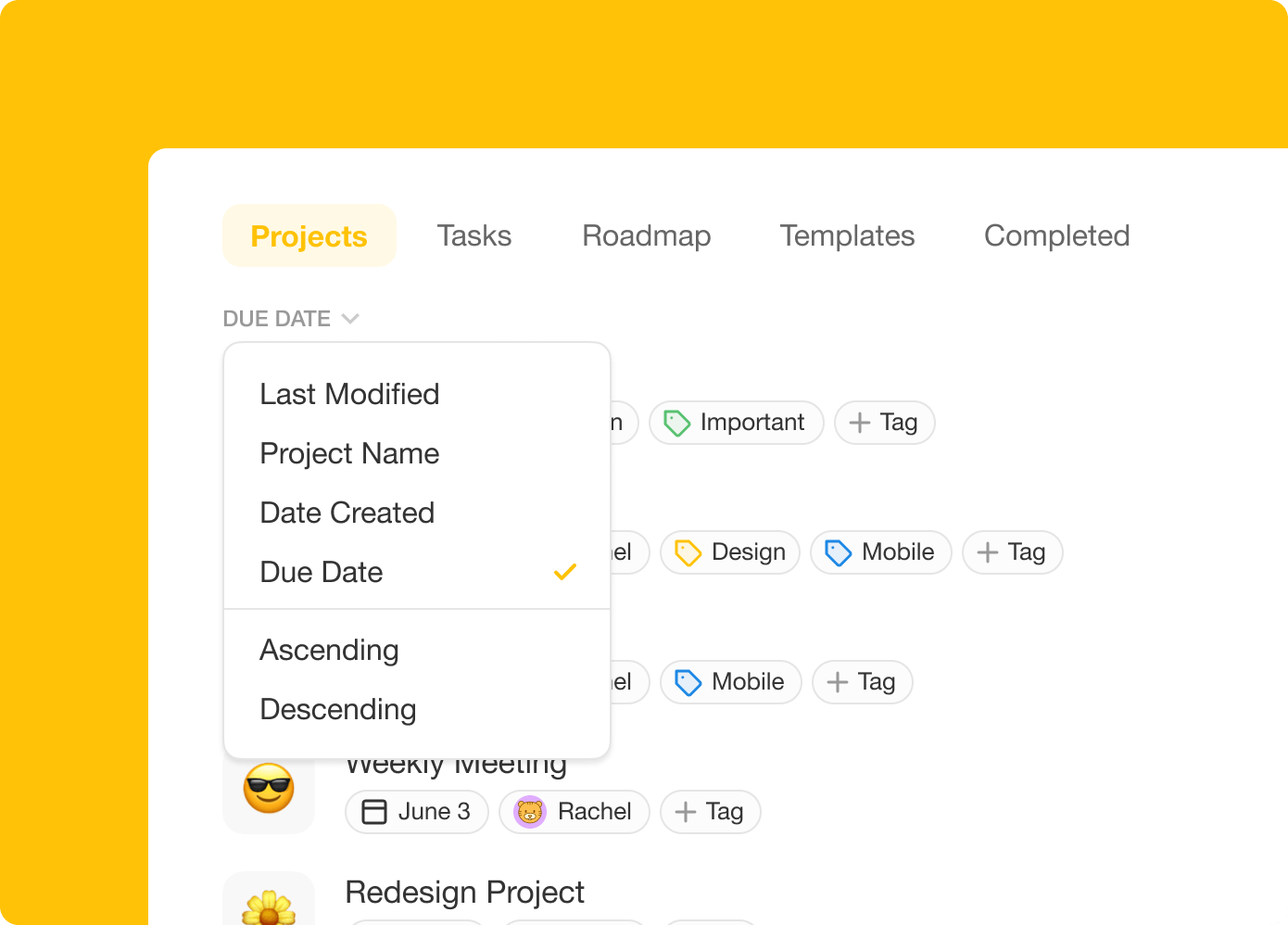Screen dimensions: 1288x925
Task: Choose Date Created from the sort menu
Action: (347, 513)
